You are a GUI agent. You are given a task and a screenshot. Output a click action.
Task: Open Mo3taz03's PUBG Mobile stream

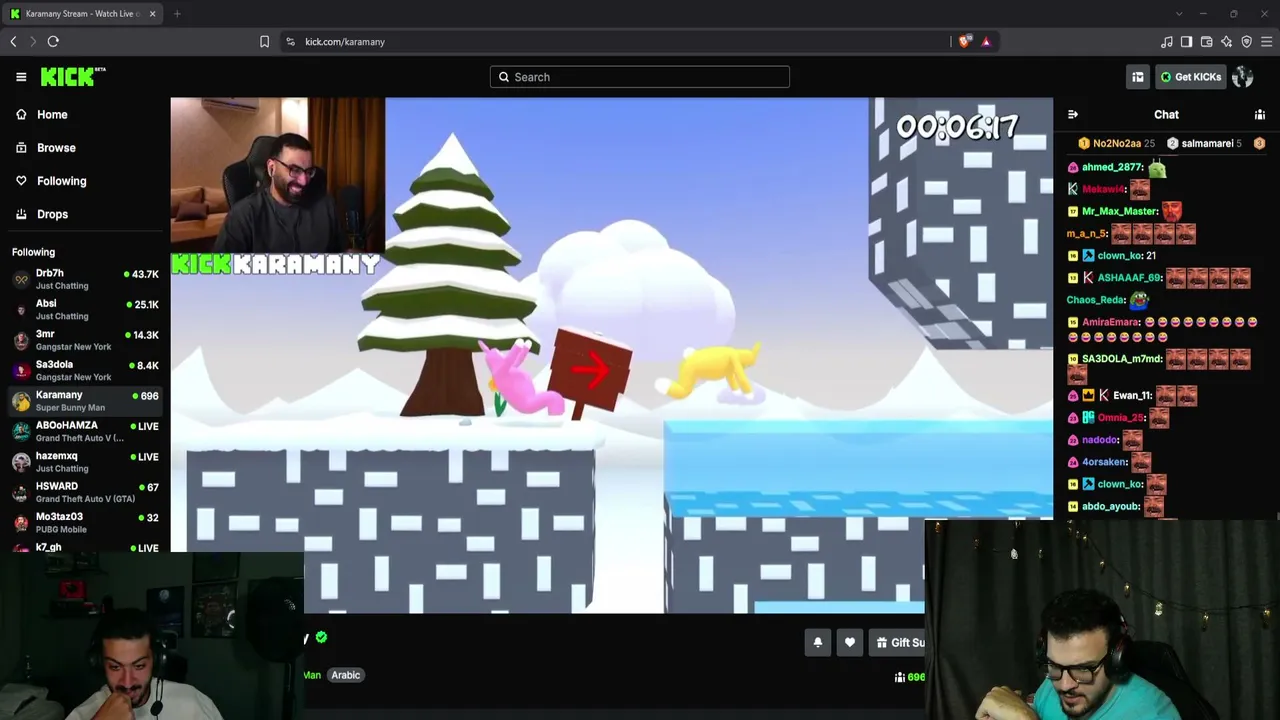tap(85, 523)
